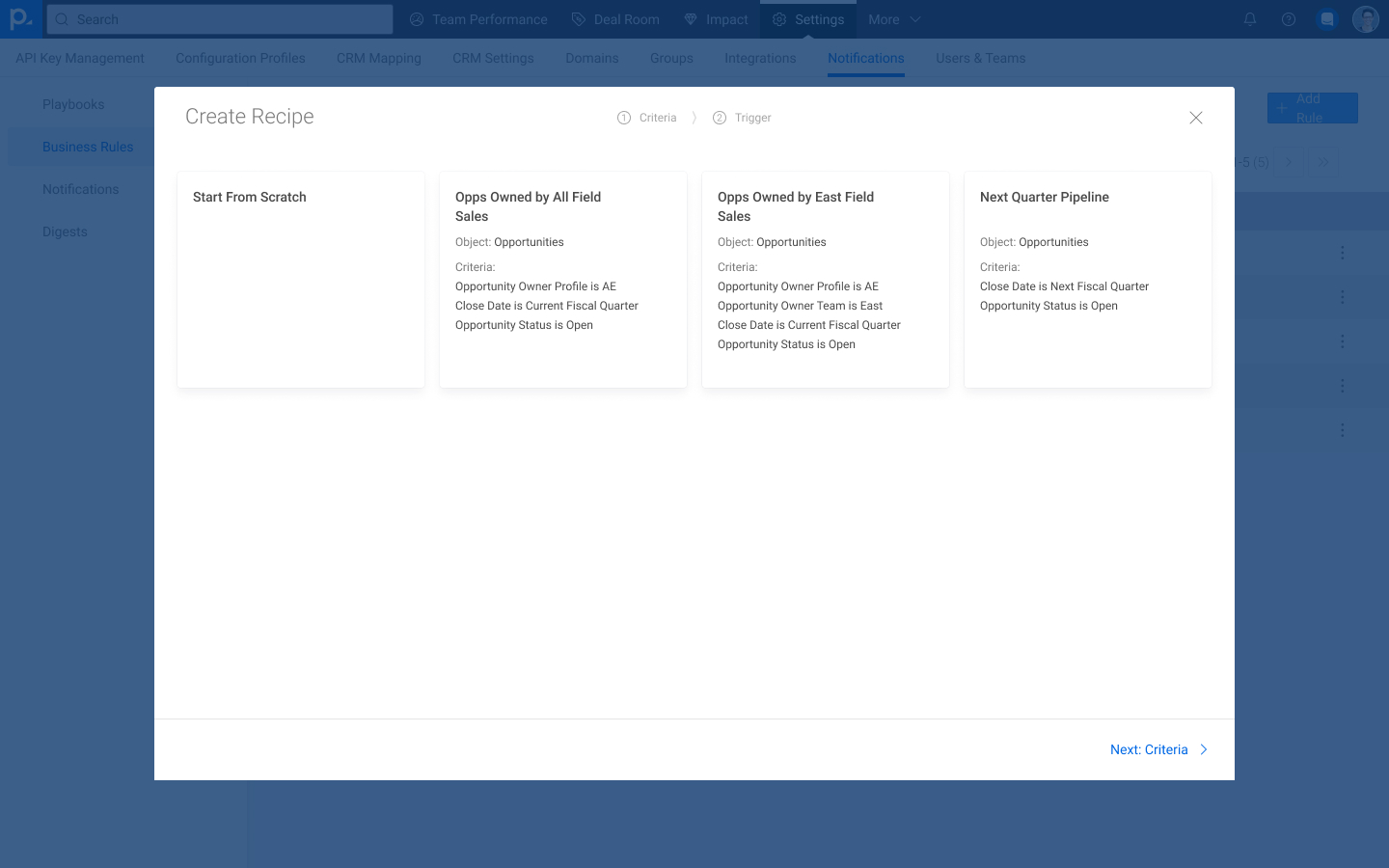This screenshot has width=1389, height=868.
Task: Click the Settings gear icon
Action: click(x=779, y=19)
